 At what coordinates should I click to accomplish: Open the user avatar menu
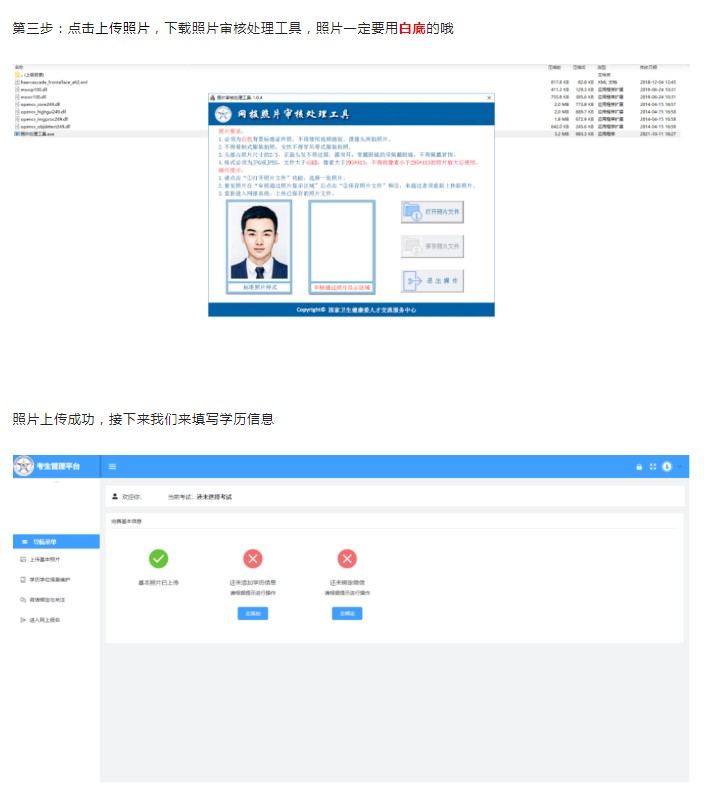667,467
